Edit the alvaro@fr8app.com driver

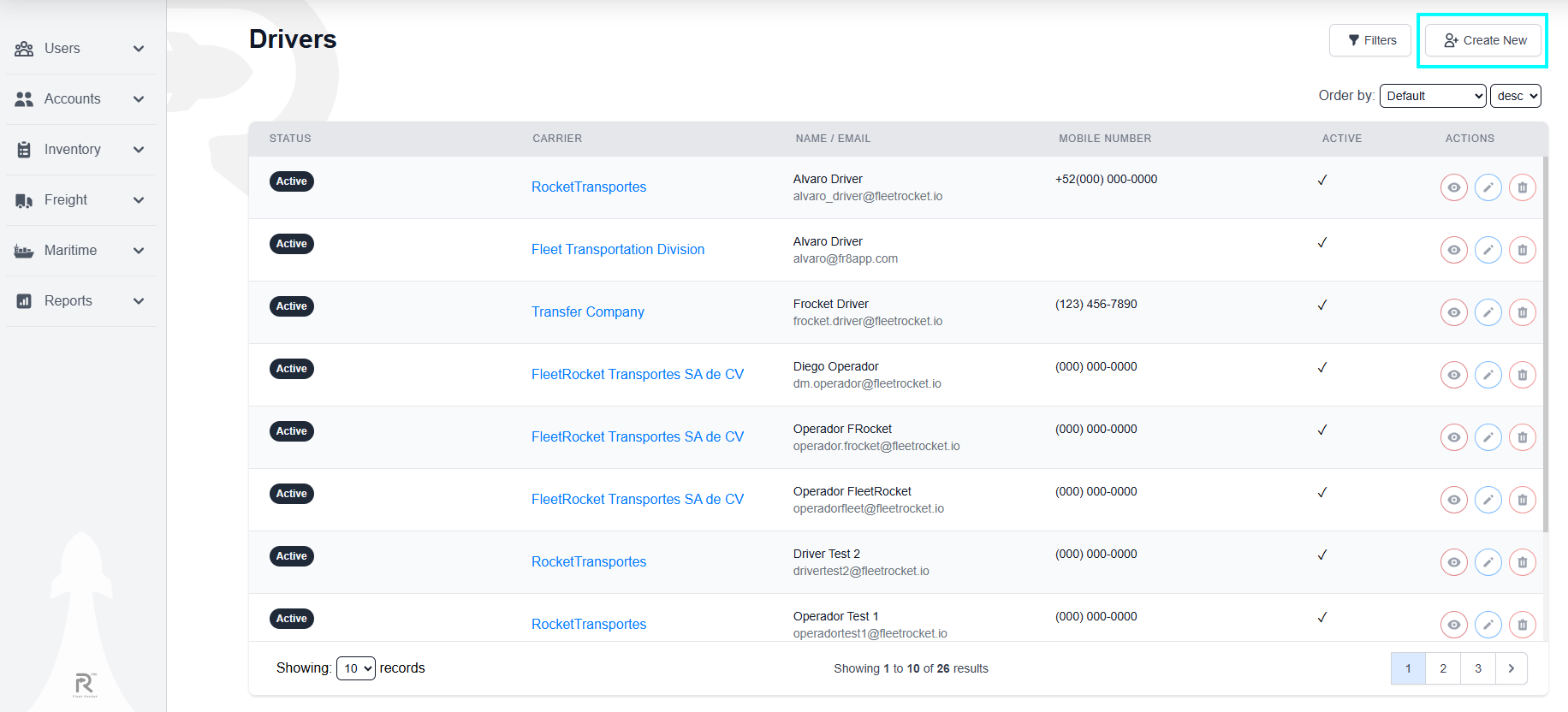[x=1488, y=250]
